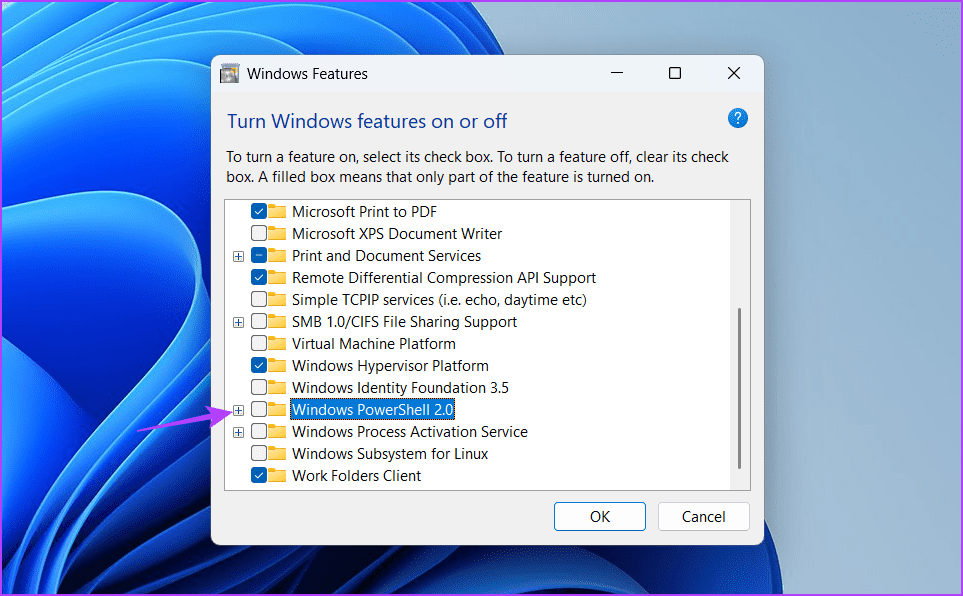
Task: Uncheck the Windows Hypervisor Platform checkbox
Action: [259, 366]
